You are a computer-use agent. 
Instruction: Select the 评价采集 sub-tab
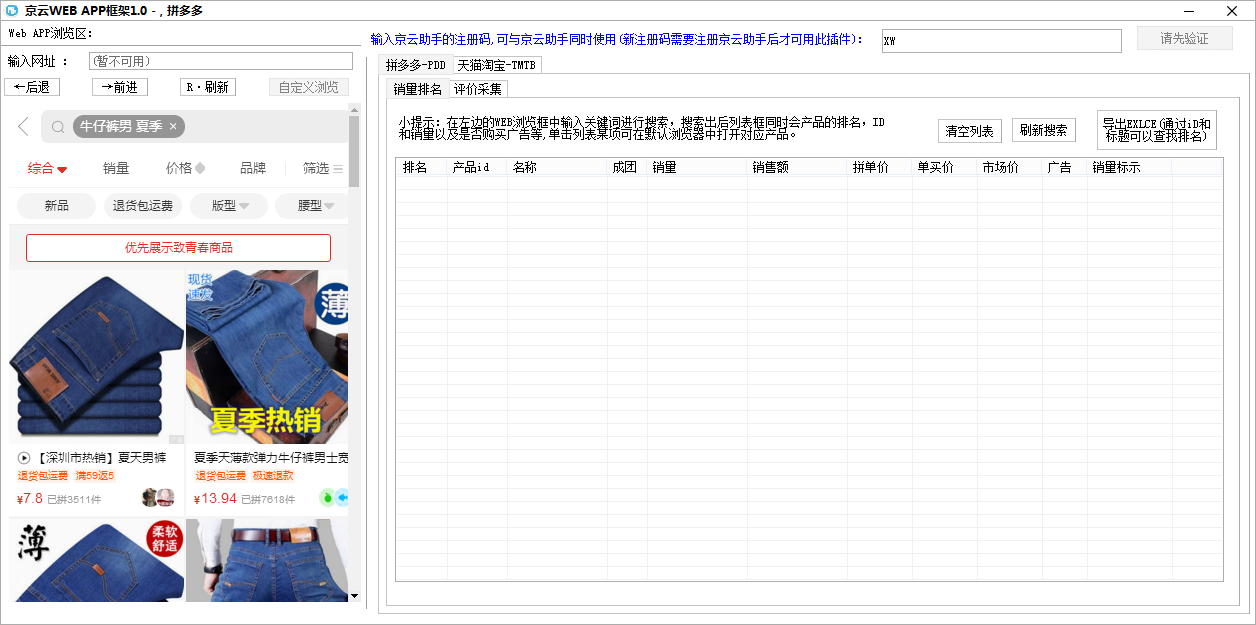[478, 89]
